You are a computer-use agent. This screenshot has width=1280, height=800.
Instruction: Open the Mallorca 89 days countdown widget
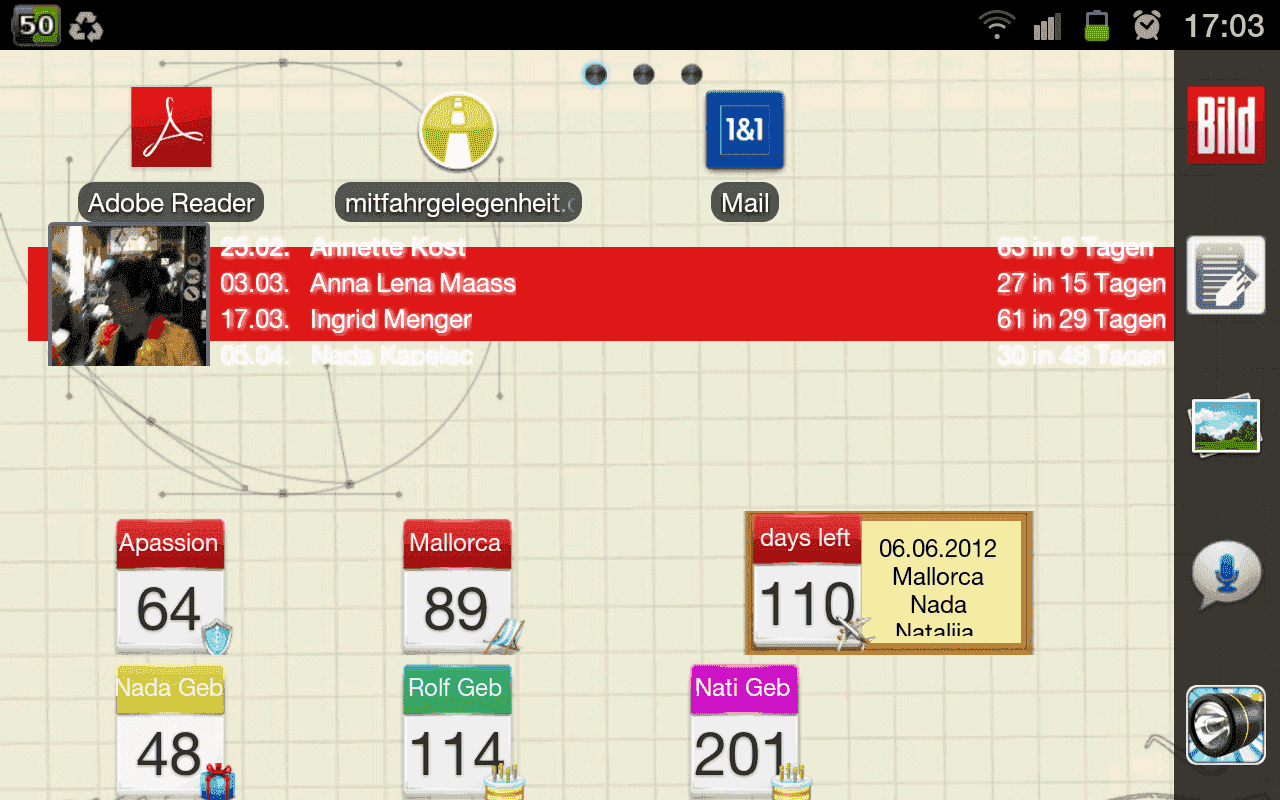458,588
